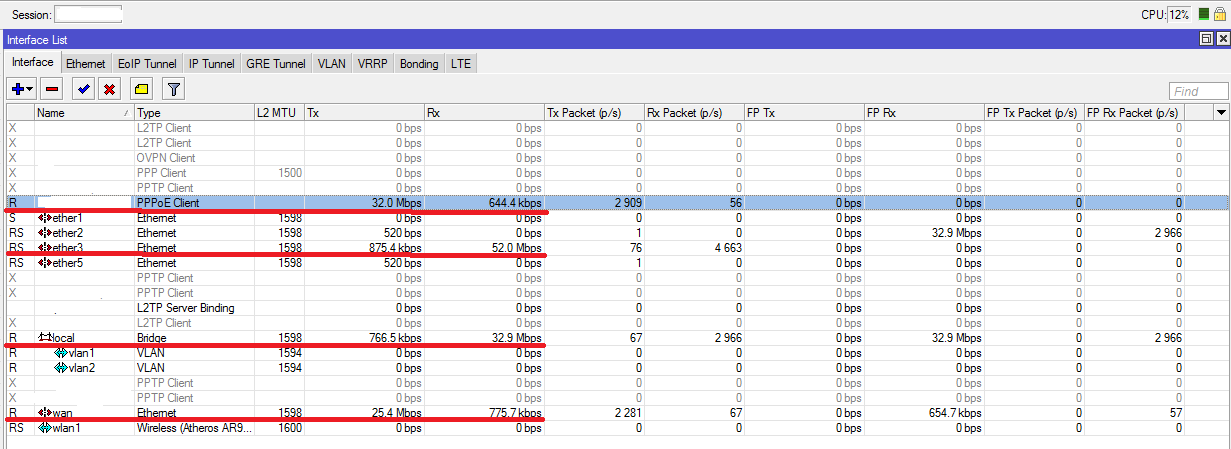Click the wlan1 wireless interface icon
Viewport: 1231px width, 449px height.
(44, 428)
